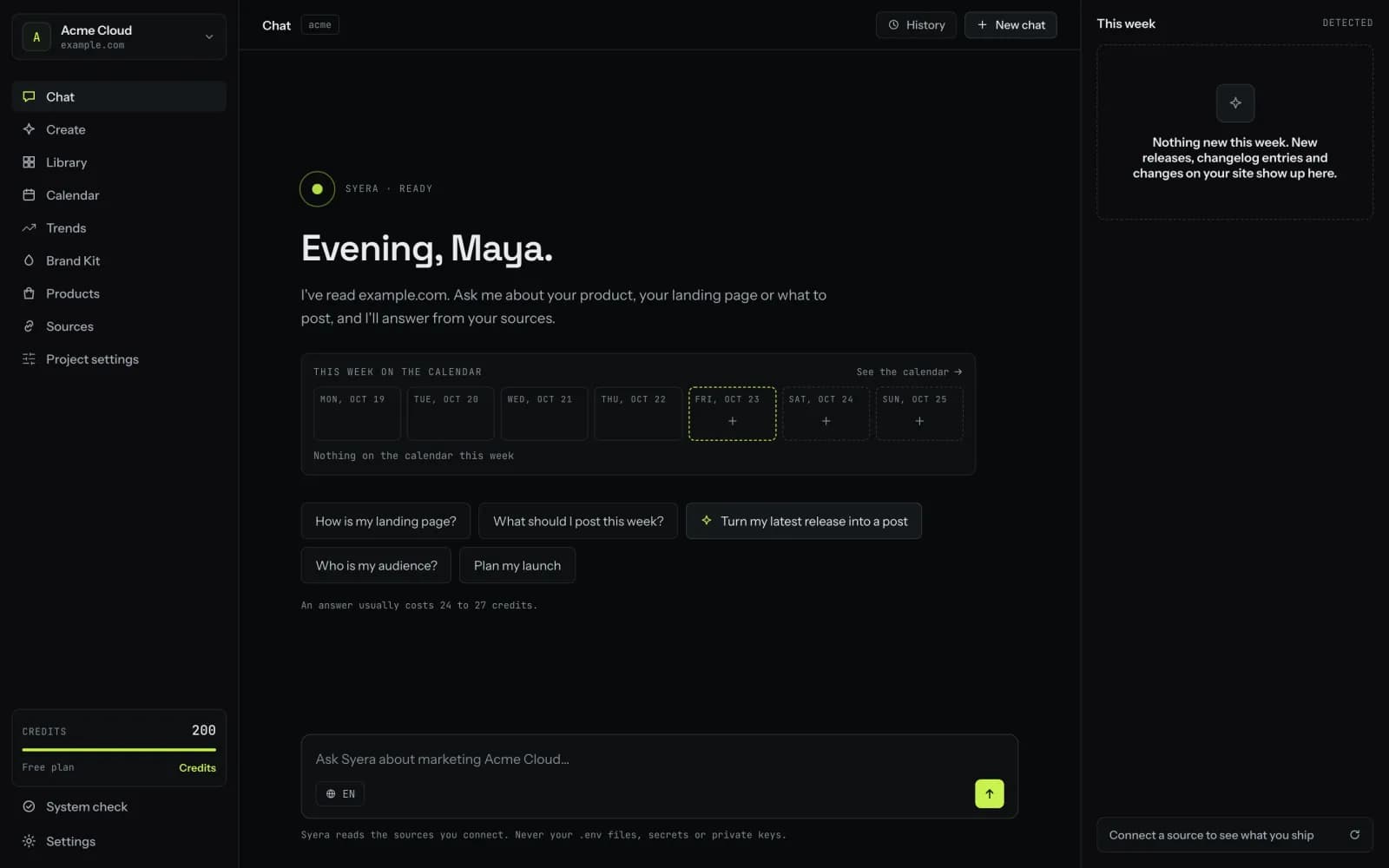Viewport: 1389px width, 868px height.
Task: Select the Mon, Oct 19 calendar cell
Action: tap(357, 413)
